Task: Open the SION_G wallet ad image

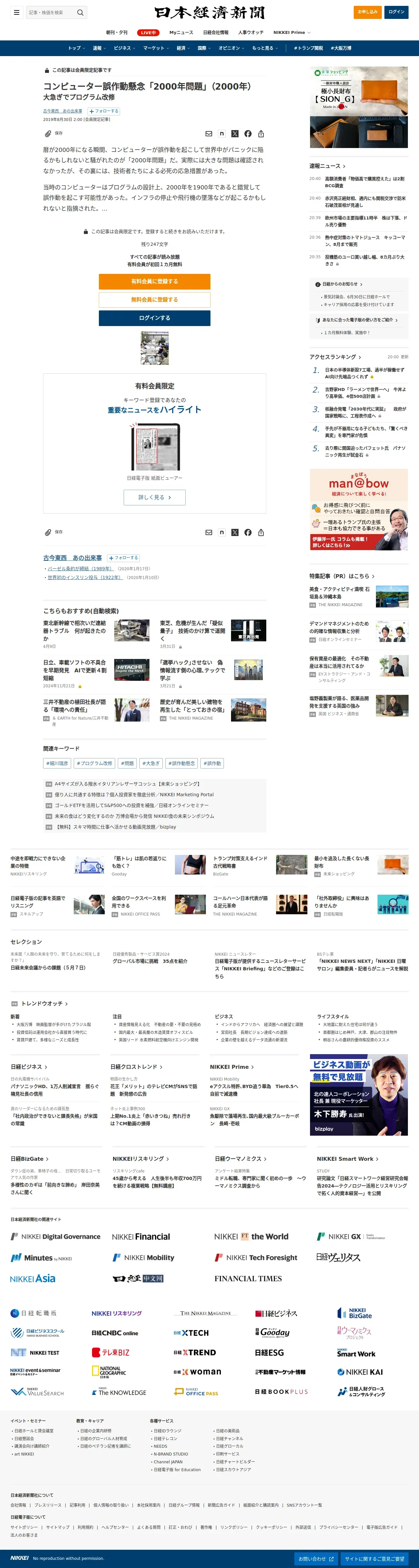Action: click(x=359, y=107)
